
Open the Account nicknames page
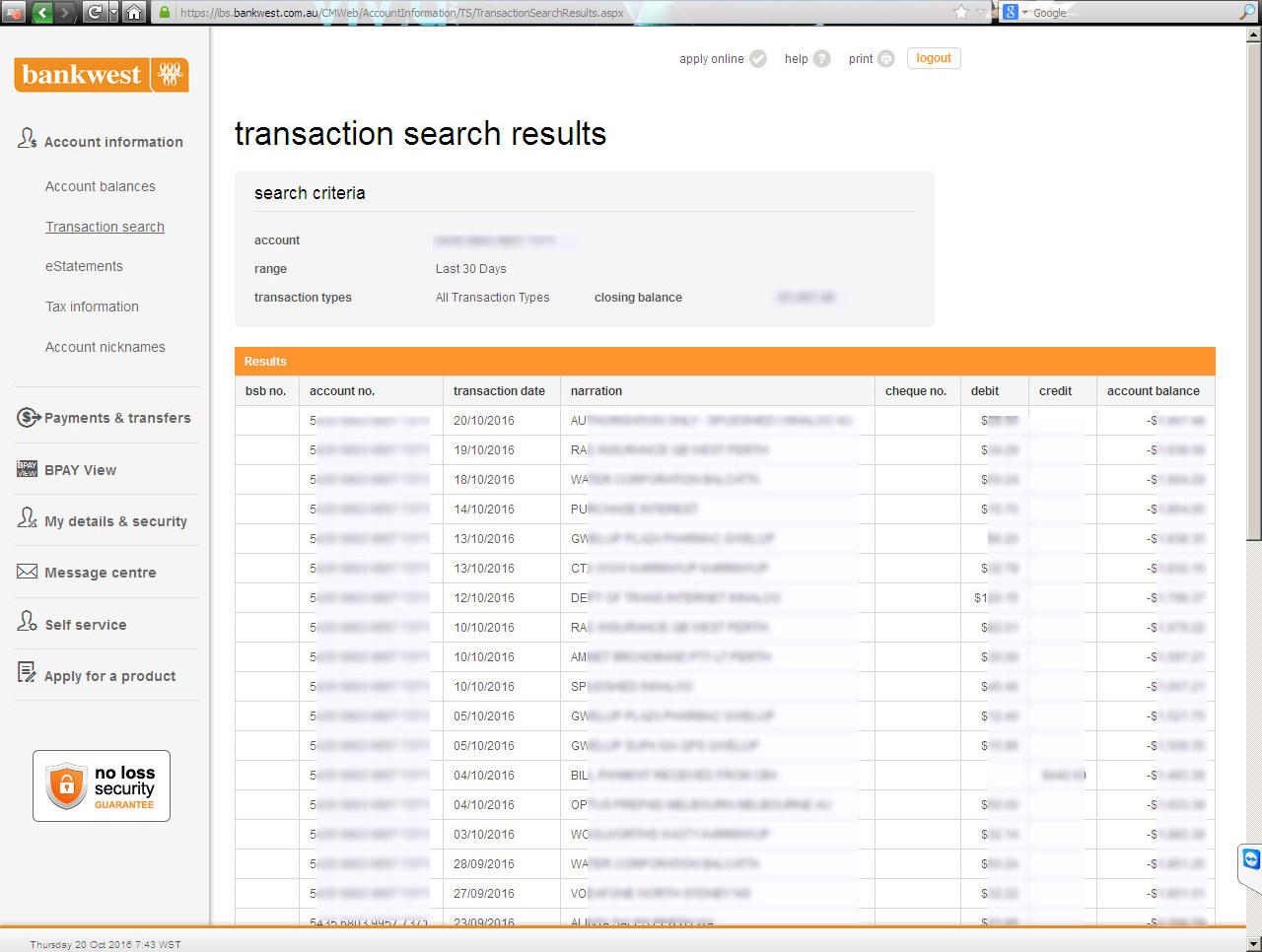tap(105, 347)
